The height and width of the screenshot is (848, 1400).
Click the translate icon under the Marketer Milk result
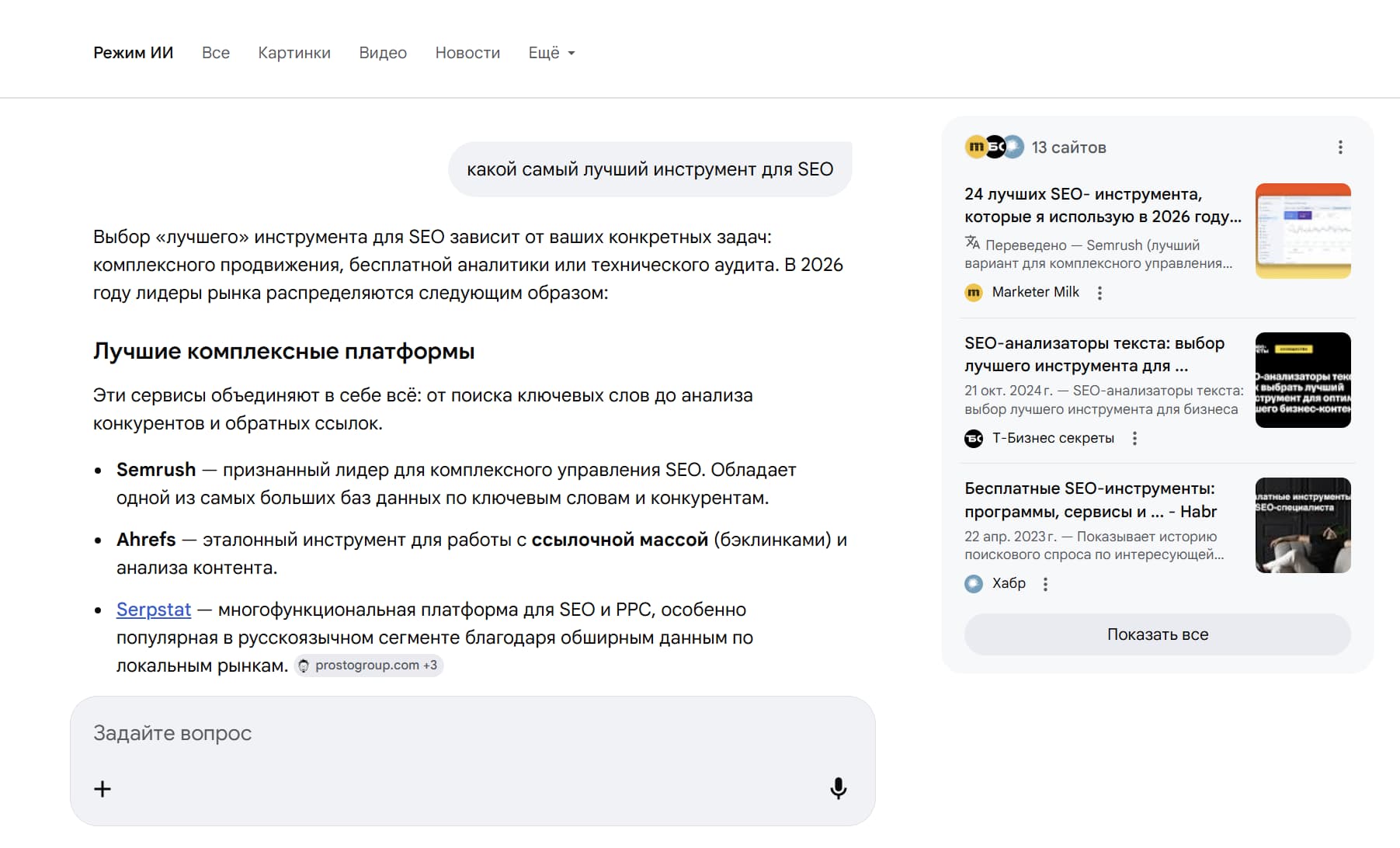(x=972, y=243)
